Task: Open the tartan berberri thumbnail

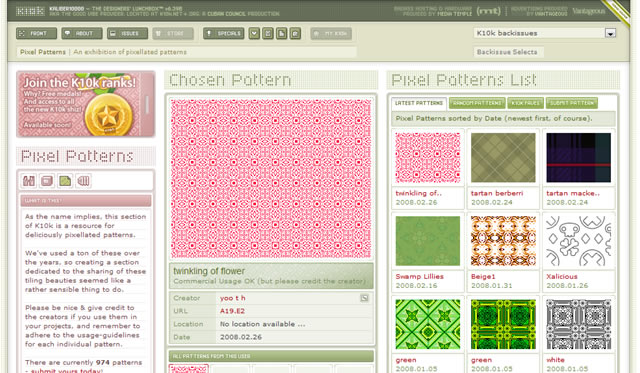Action: point(503,158)
